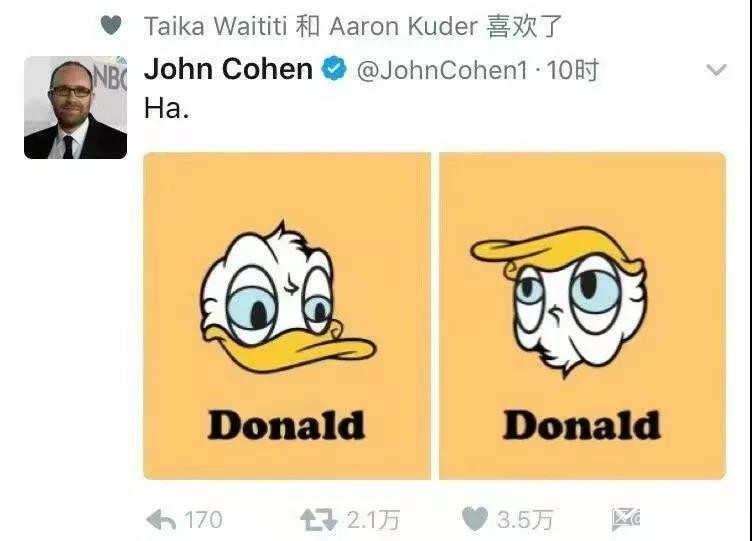
Task: Click the 3.5万 likes count
Action: point(525,520)
